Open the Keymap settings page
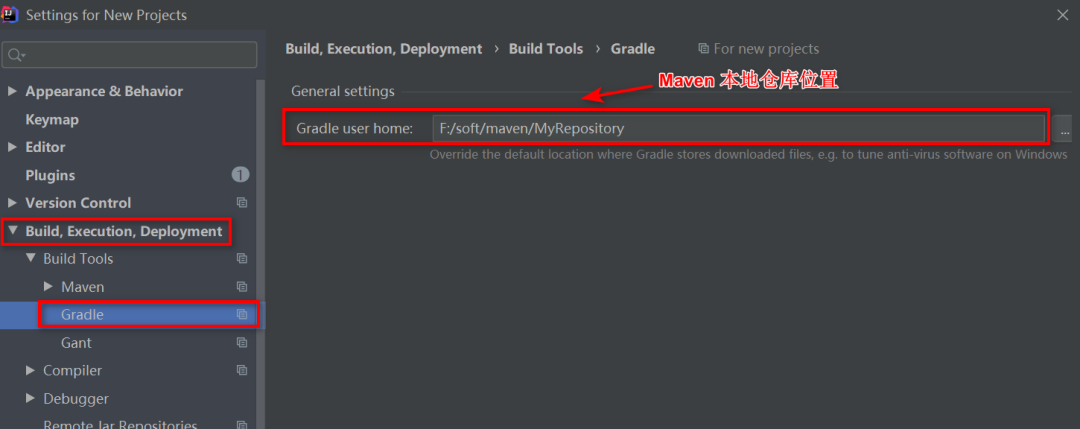This screenshot has height=429, width=1080. click(x=52, y=120)
